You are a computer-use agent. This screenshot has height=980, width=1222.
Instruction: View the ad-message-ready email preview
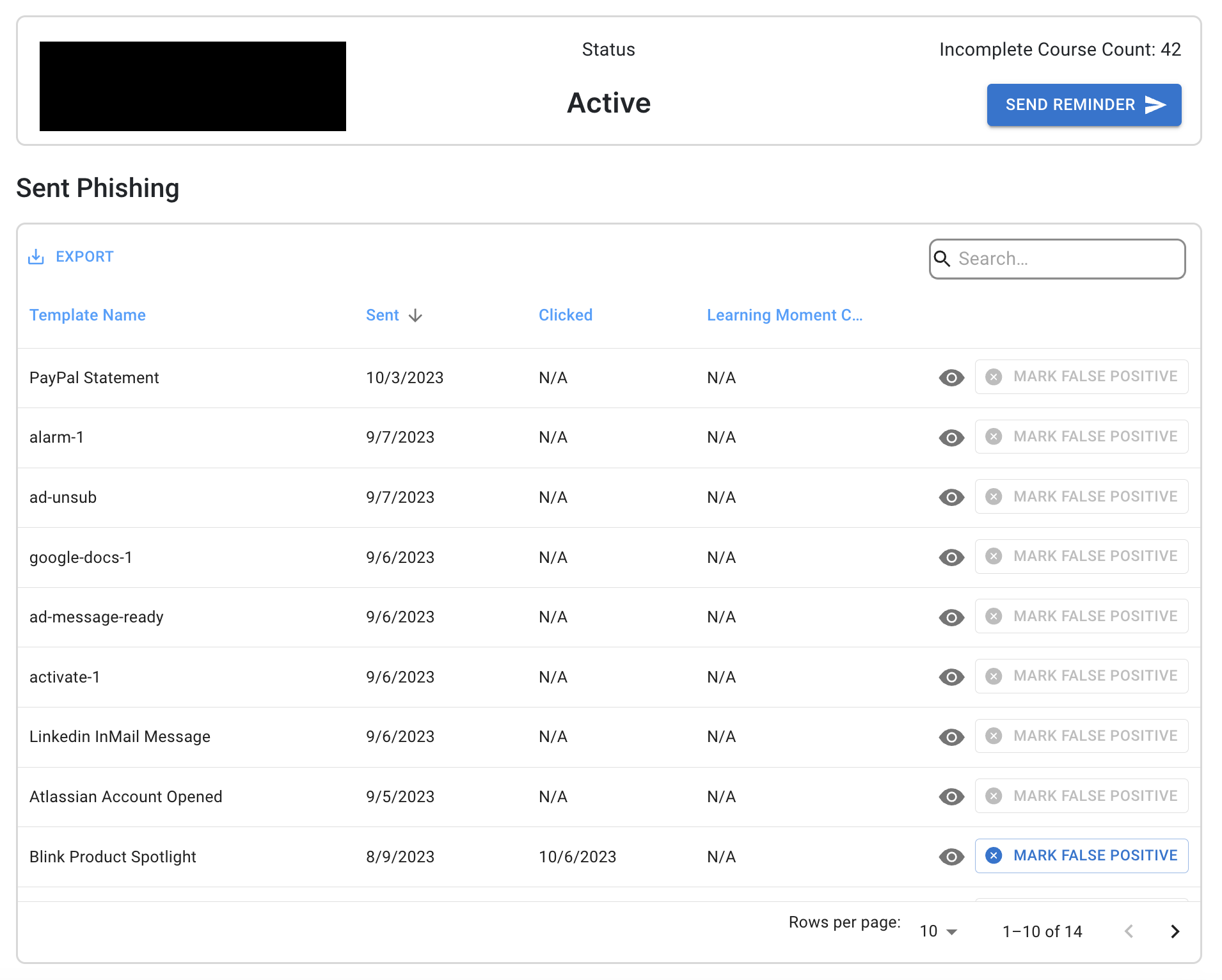point(951,617)
